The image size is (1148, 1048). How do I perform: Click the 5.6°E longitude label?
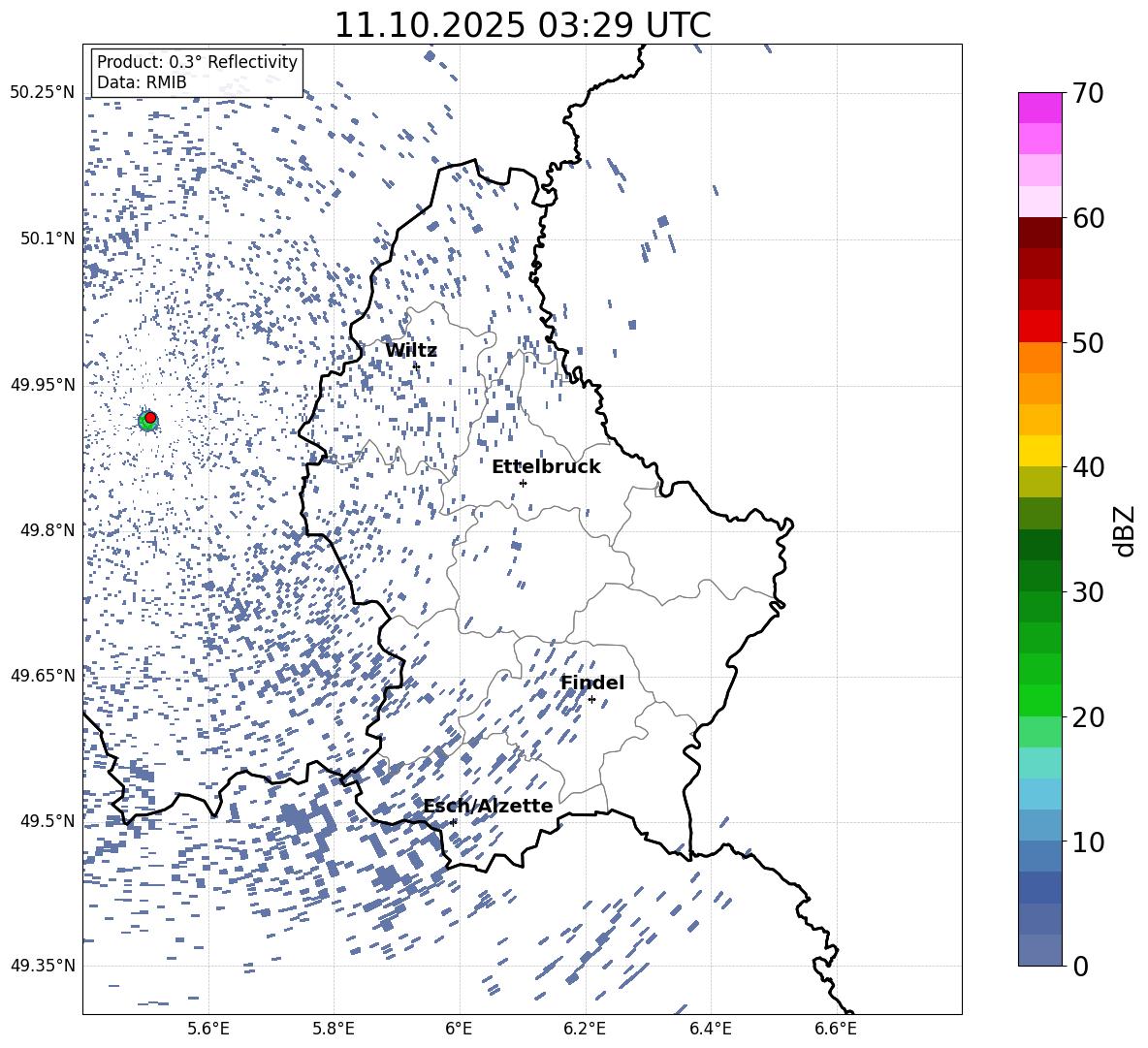pyautogui.click(x=208, y=1029)
